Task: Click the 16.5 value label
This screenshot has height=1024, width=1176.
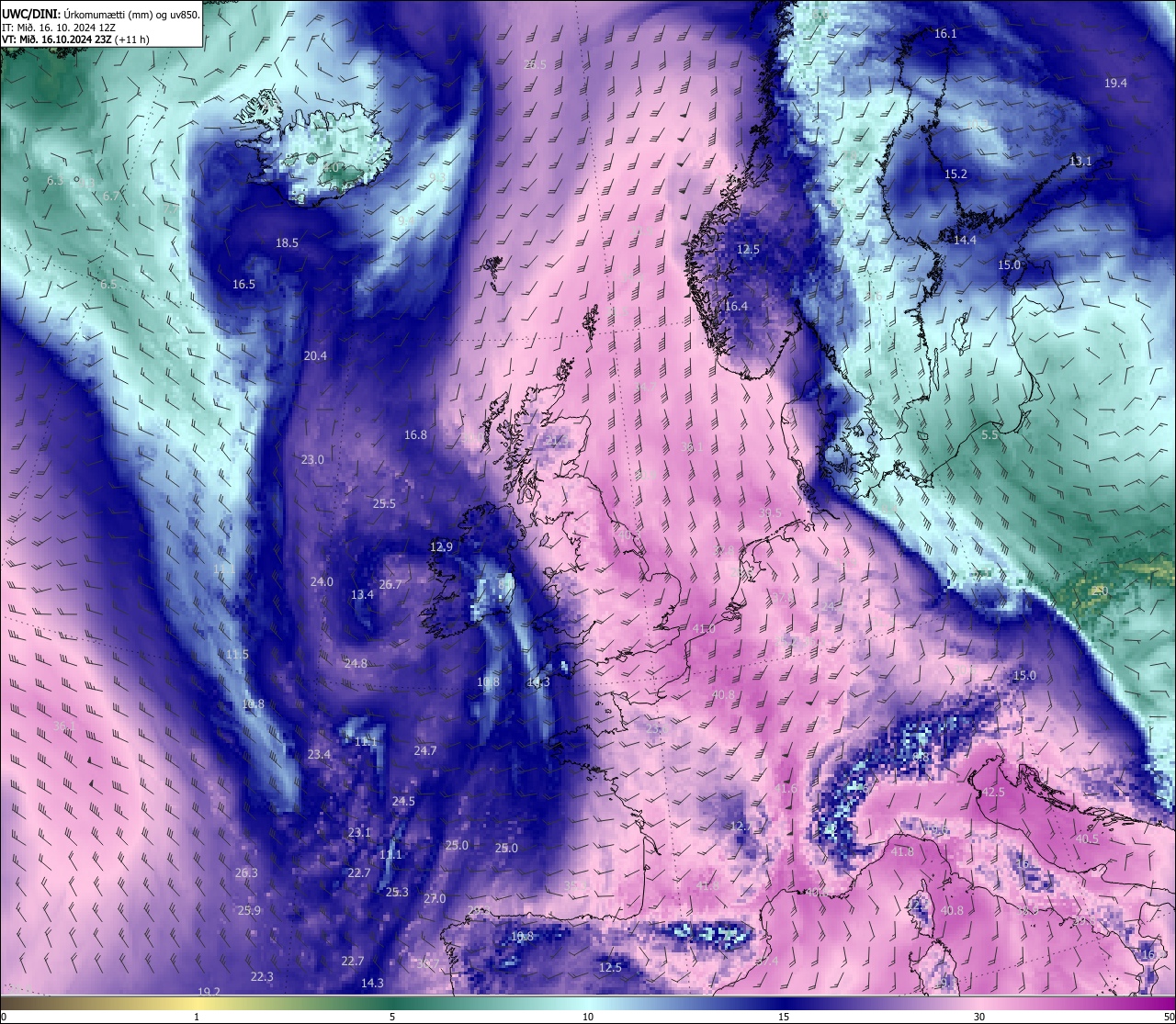Action: coord(243,285)
